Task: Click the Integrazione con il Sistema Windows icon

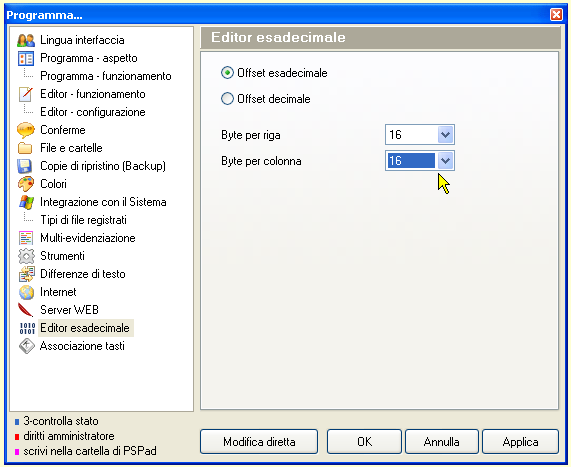Action: coord(26,202)
